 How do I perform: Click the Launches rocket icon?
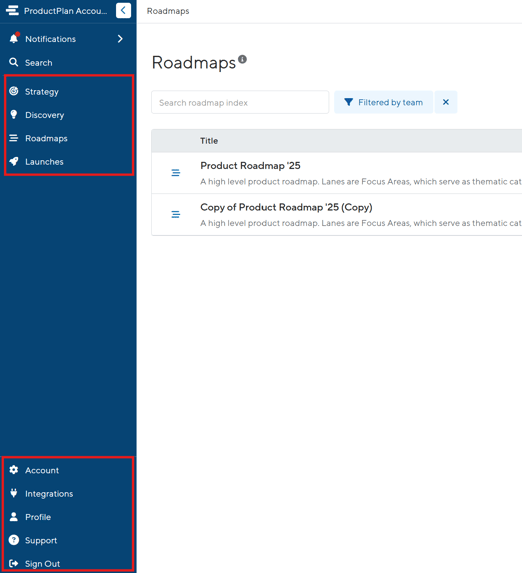14,162
